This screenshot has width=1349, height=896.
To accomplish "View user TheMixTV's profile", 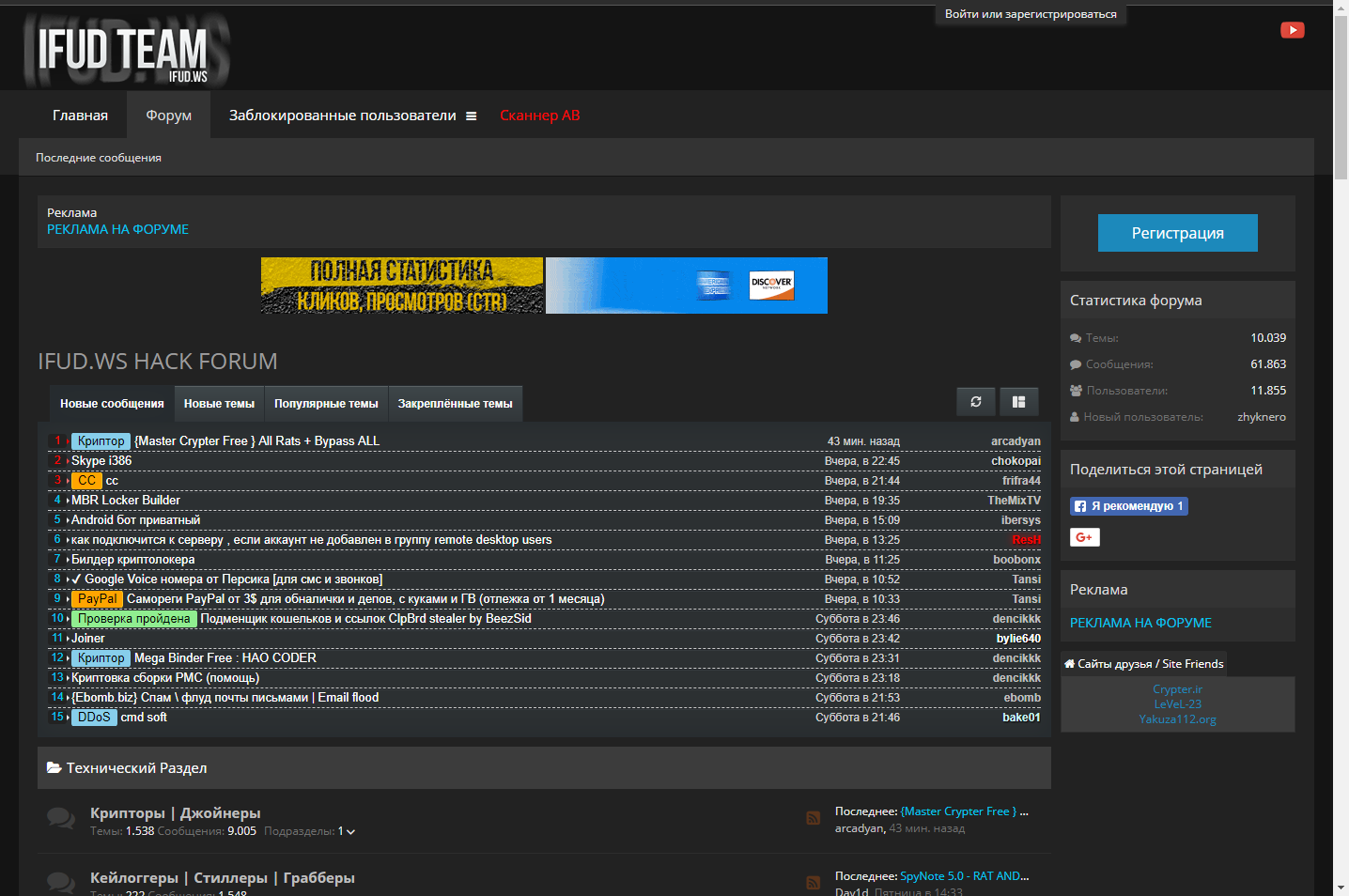I will (x=1014, y=501).
